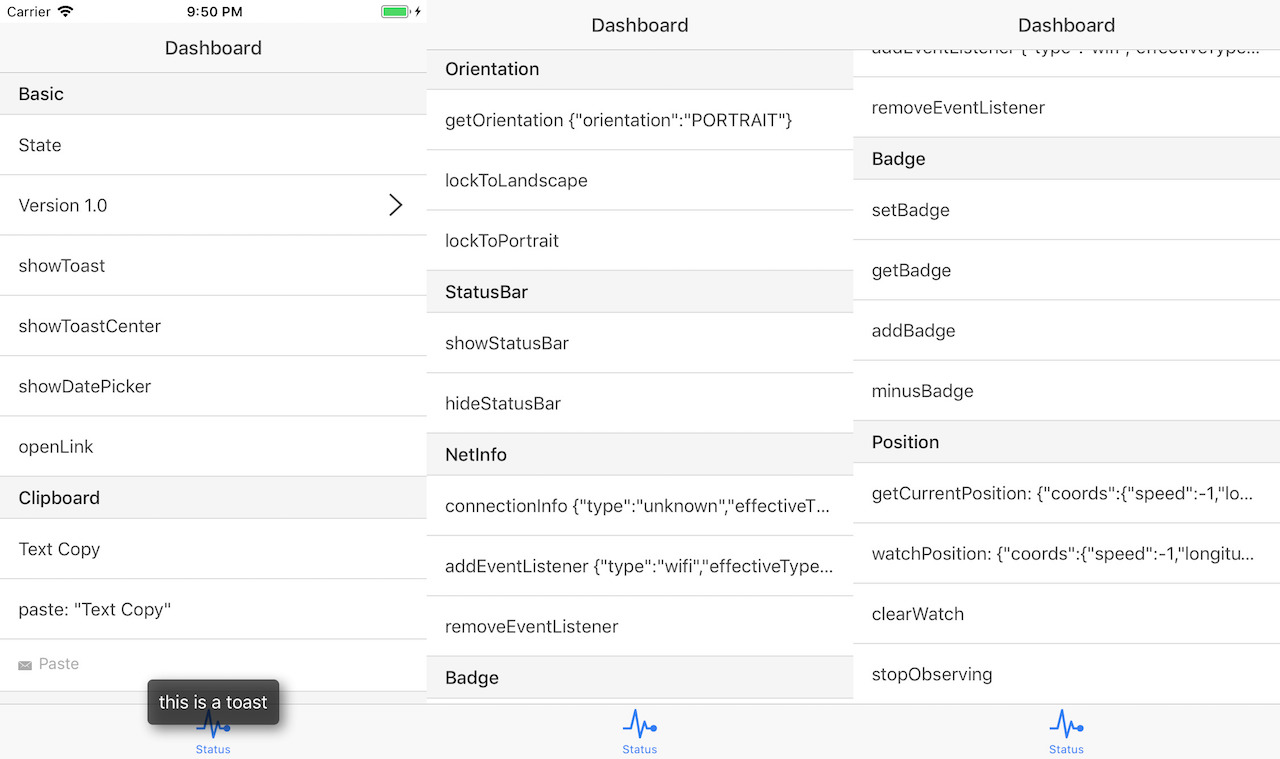This screenshot has width=1280, height=759.
Task: Select the showToast row
Action: coord(213,266)
